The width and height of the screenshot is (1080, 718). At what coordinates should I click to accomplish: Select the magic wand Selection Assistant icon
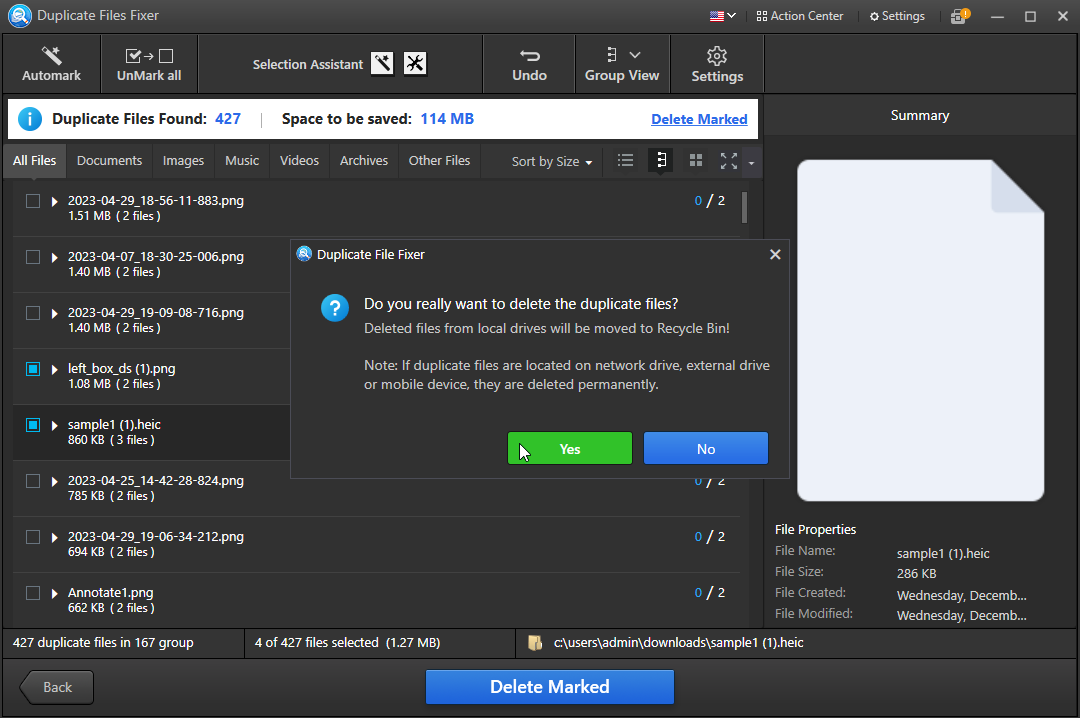(x=382, y=63)
